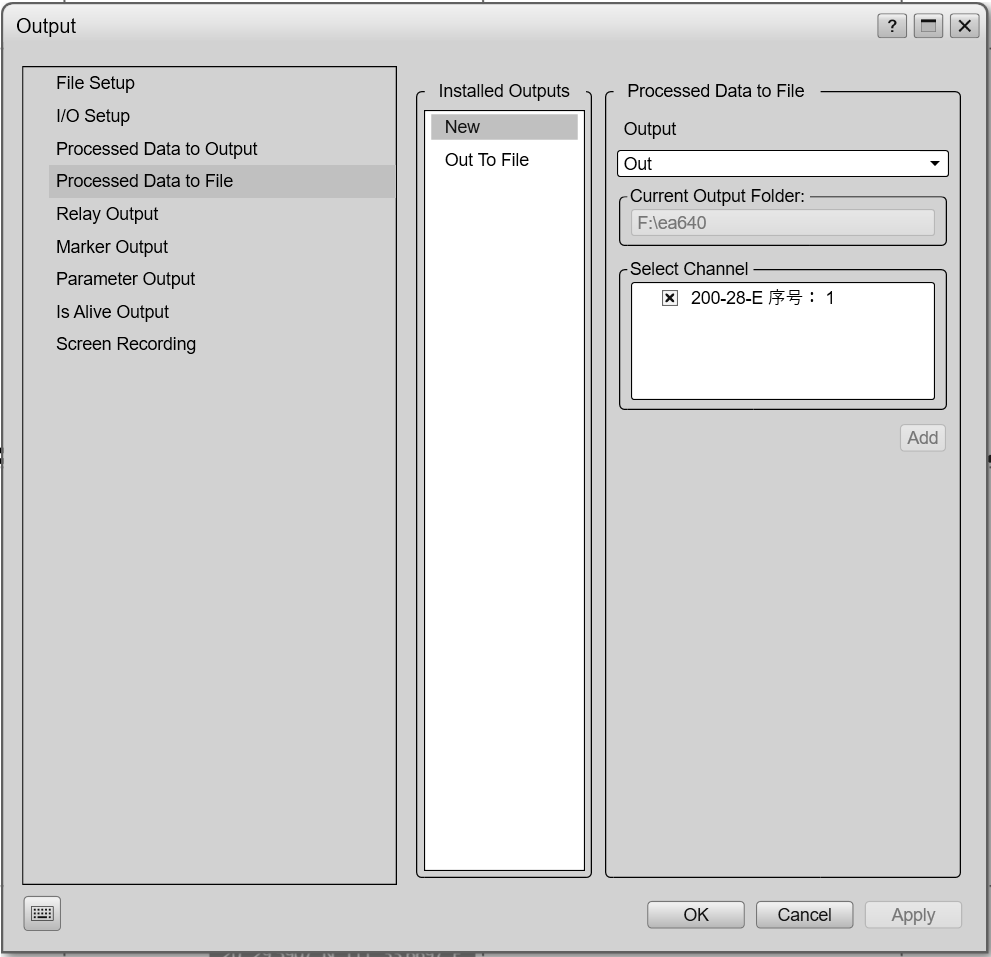Uncheck the 200-28-E channel checkbox
Image resolution: width=991 pixels, height=957 pixels.
click(670, 298)
